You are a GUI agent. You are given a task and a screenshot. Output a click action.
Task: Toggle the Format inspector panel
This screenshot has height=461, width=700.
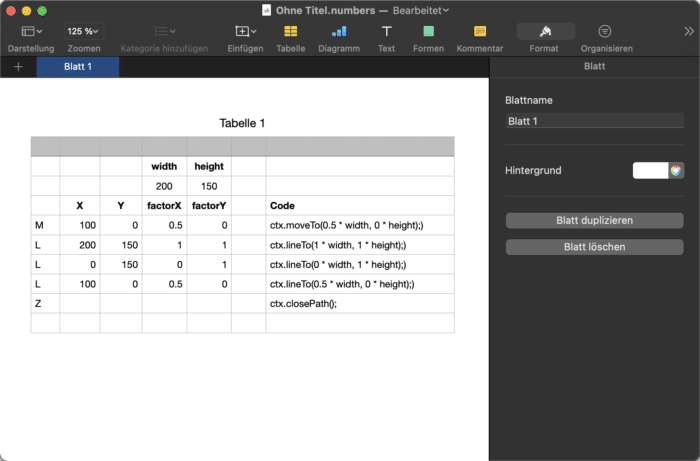tap(546, 31)
